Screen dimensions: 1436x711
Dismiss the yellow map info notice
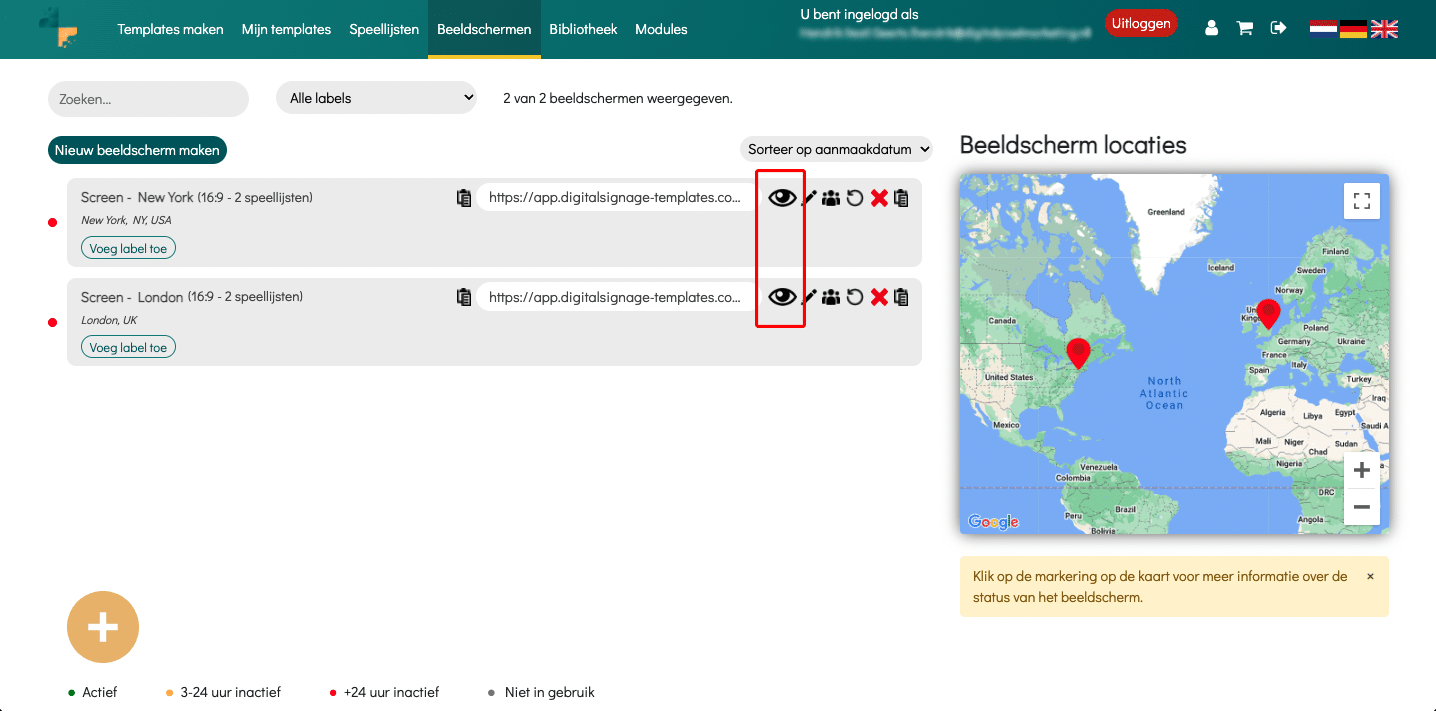[1370, 576]
